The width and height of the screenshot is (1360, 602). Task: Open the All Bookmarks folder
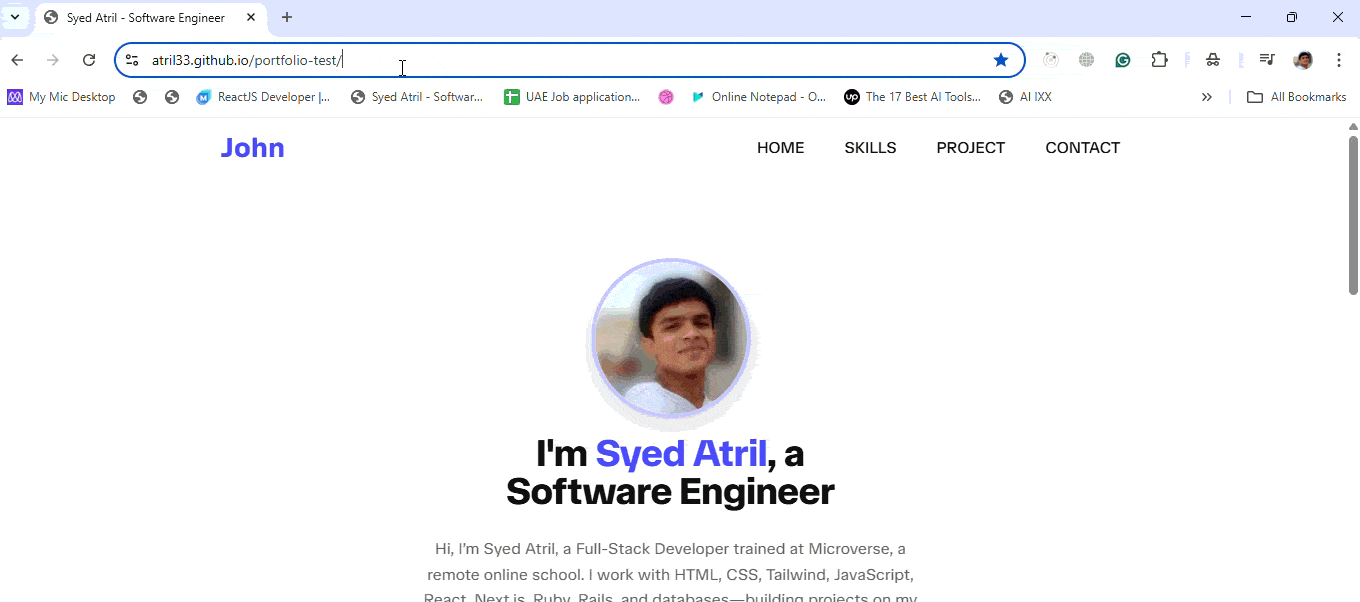coord(1296,97)
